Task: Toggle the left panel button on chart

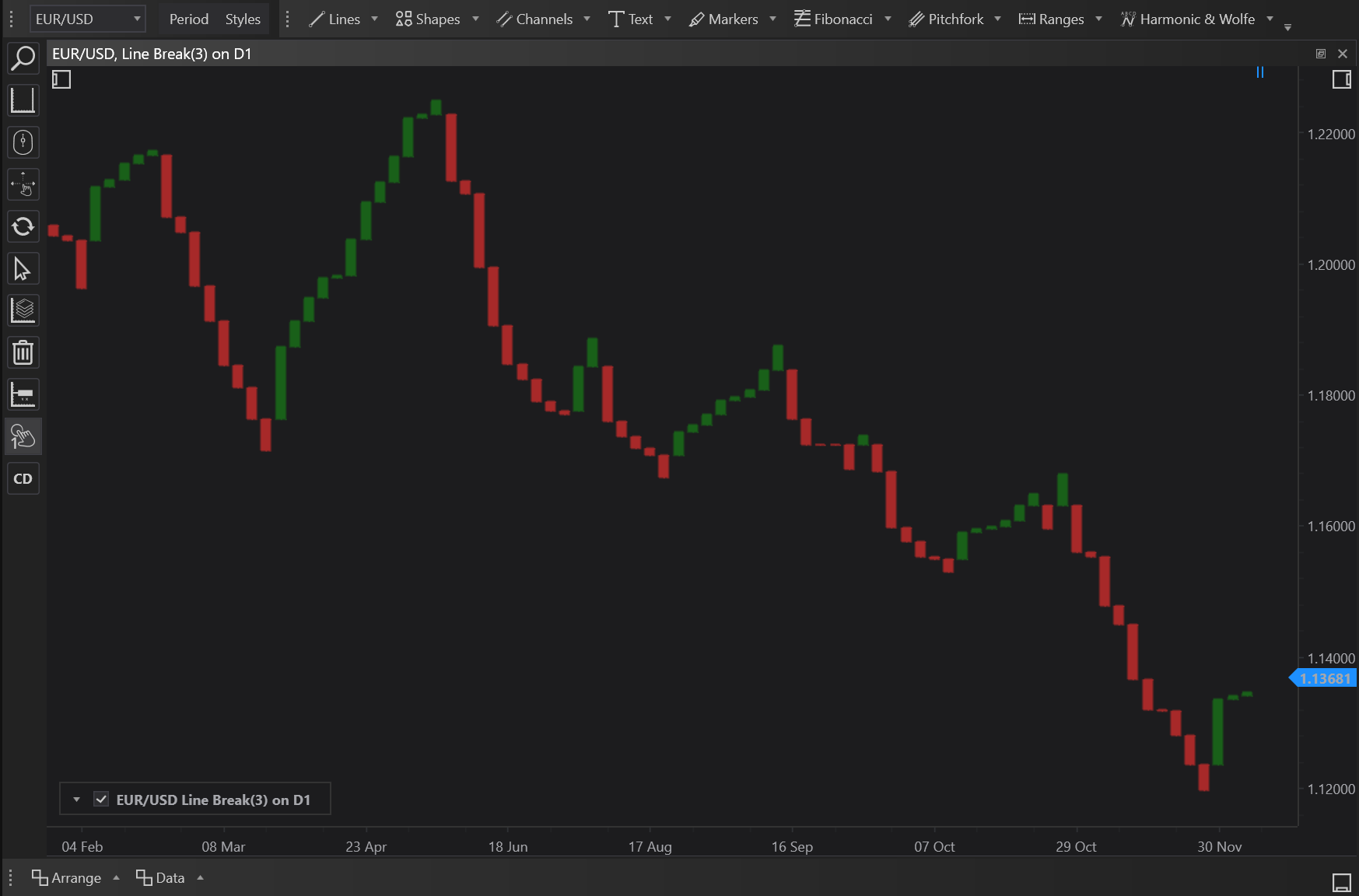Action: [x=61, y=79]
